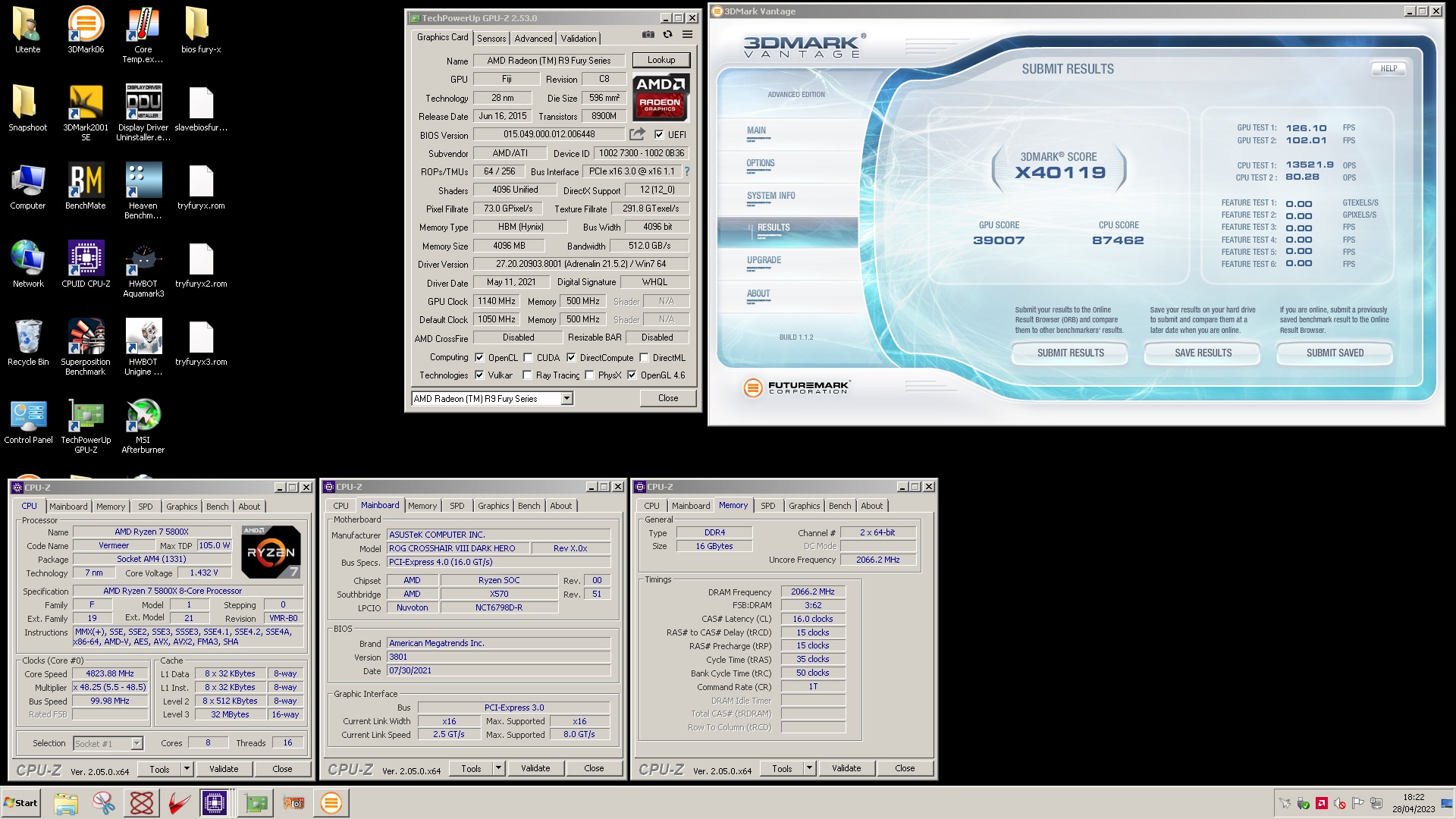Click Snipping Tool taskbar icon

click(x=104, y=803)
